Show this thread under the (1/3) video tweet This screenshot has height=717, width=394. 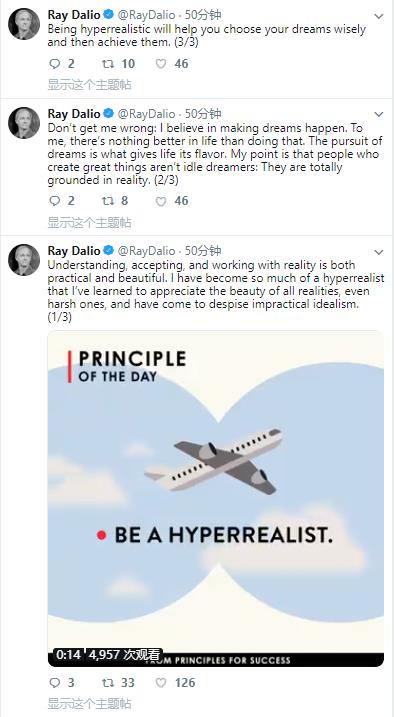click(x=90, y=703)
